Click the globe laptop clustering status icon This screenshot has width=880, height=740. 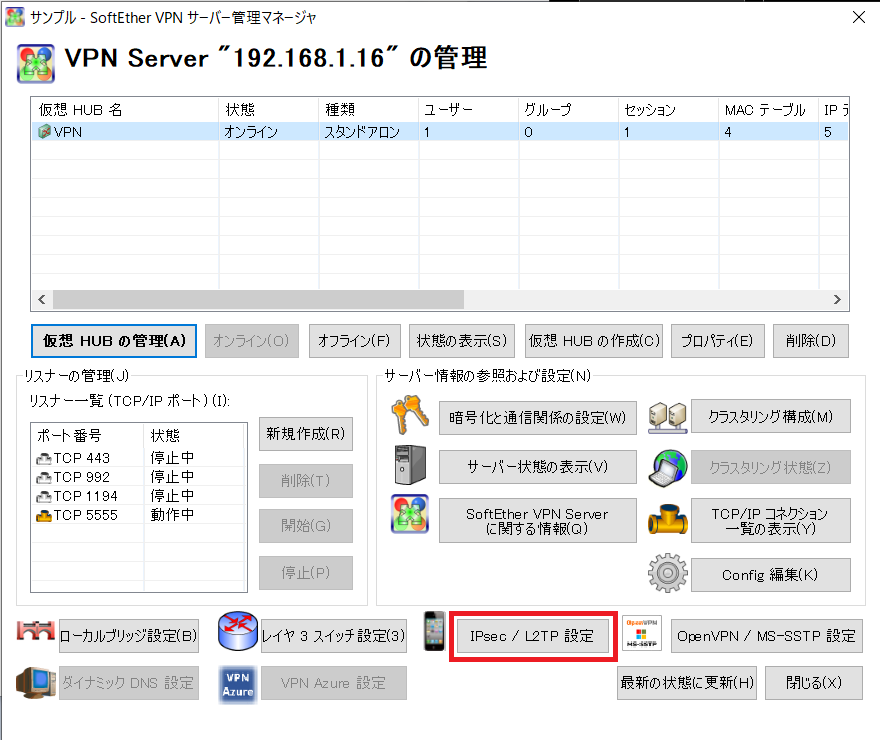(x=667, y=468)
